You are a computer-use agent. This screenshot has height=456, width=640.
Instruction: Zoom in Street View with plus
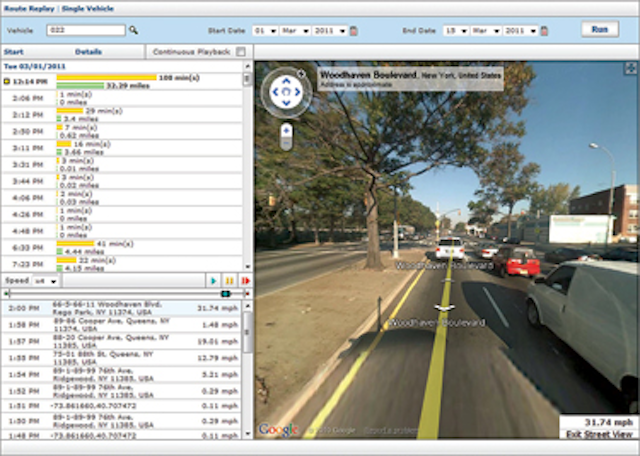287,131
